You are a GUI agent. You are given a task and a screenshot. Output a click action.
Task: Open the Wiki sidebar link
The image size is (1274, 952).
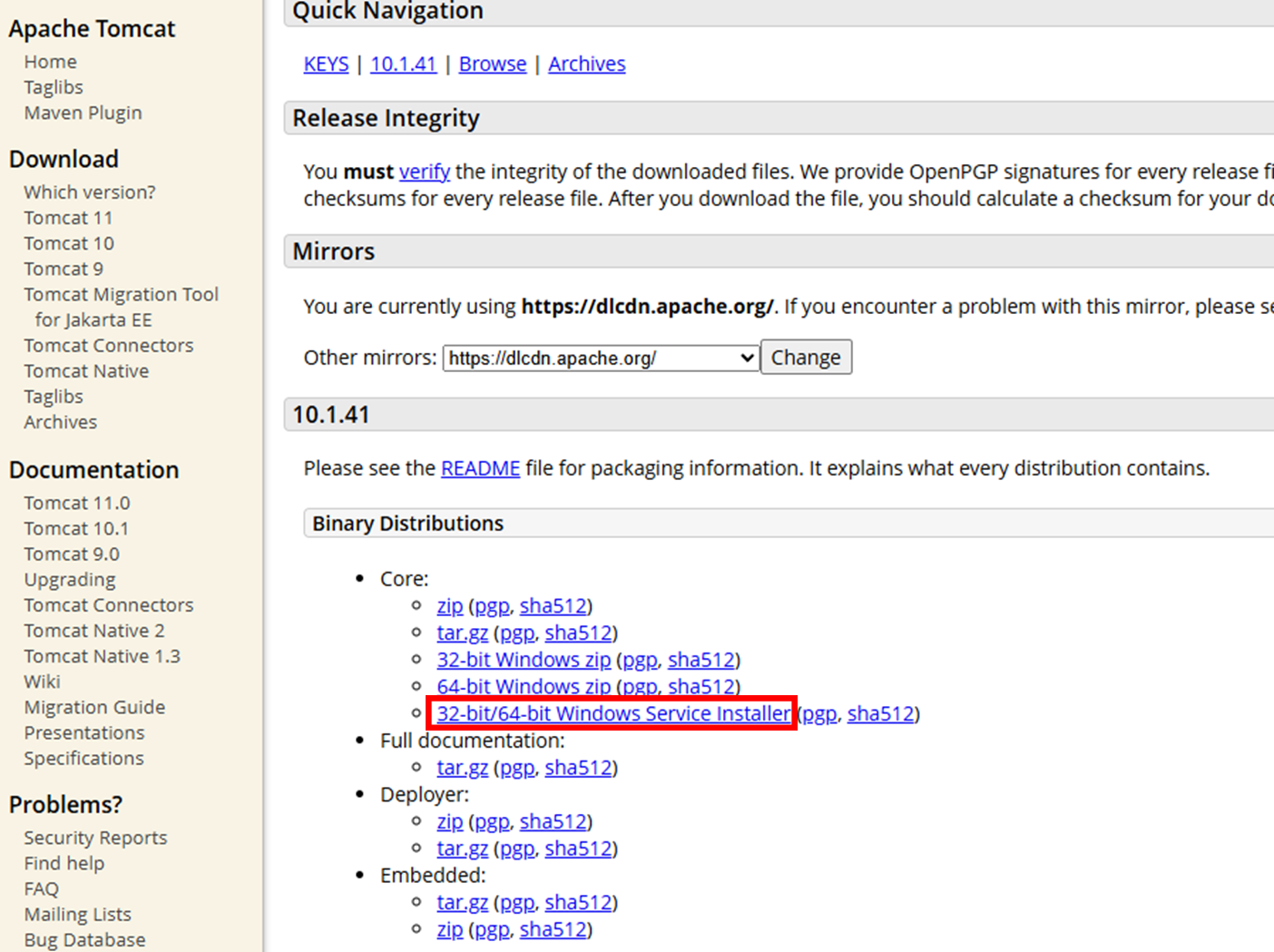(x=43, y=682)
